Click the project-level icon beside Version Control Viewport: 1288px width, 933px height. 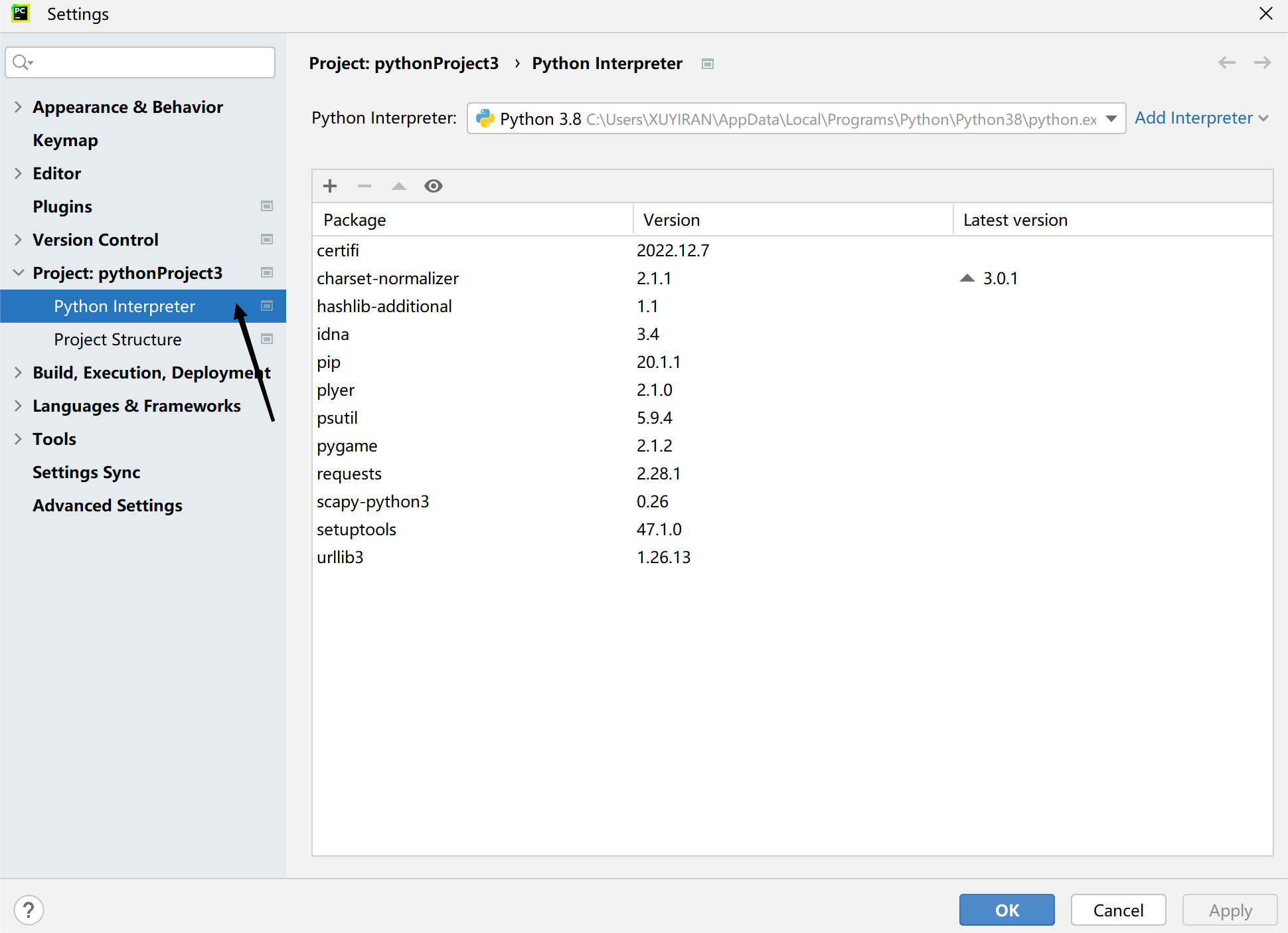tap(267, 240)
